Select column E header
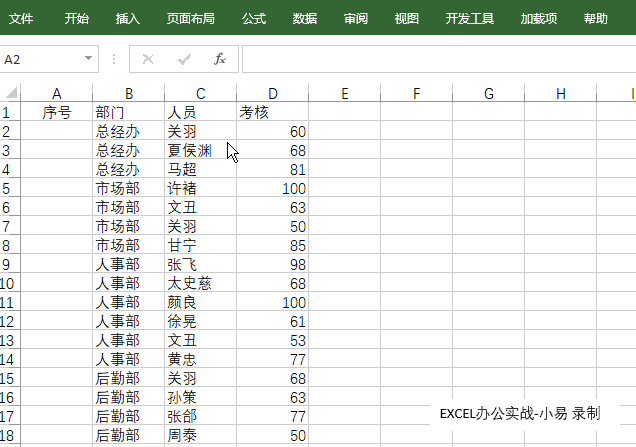The image size is (636, 447). pyautogui.click(x=344, y=93)
